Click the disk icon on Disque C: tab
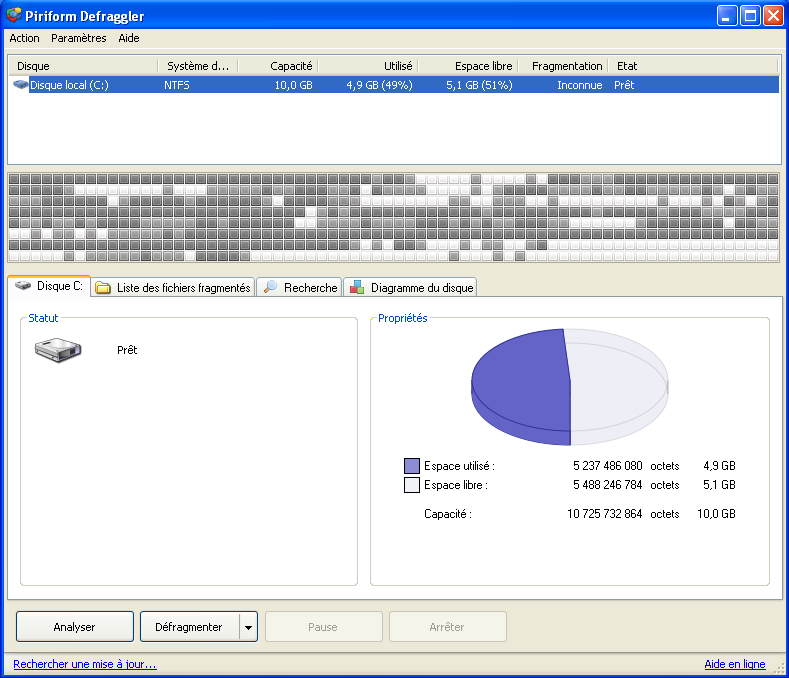 coord(23,286)
